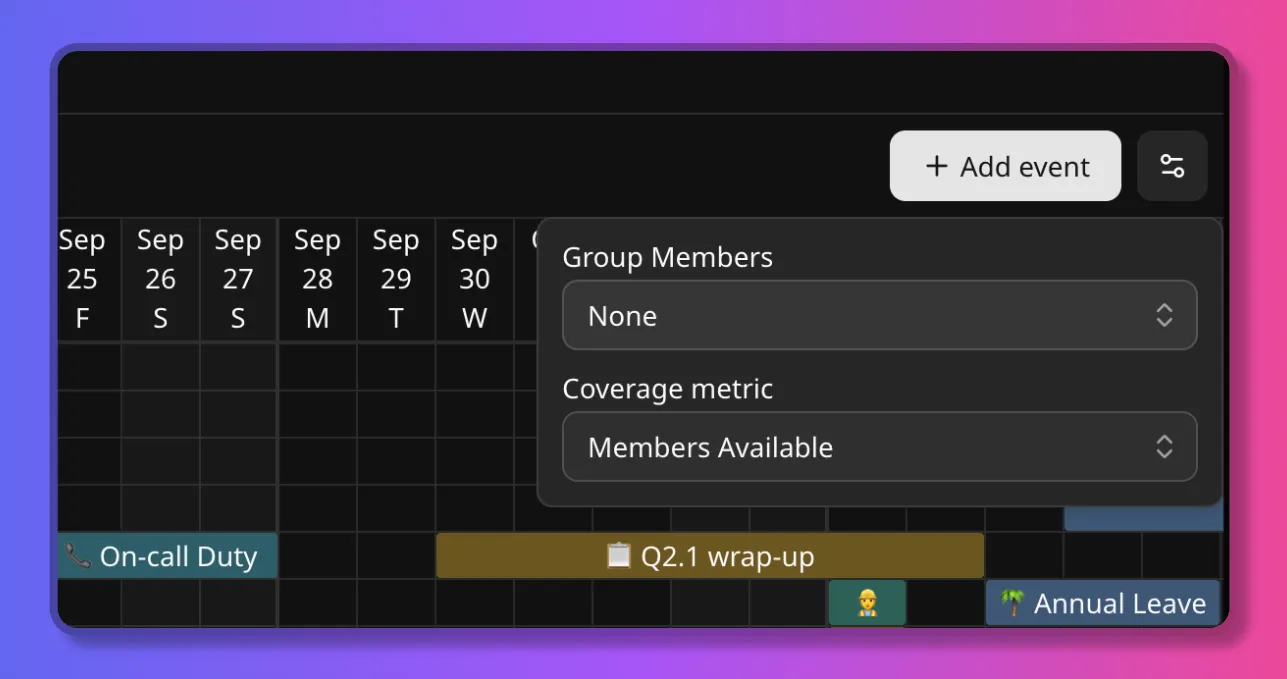Select the On-call Duty event
The image size is (1287, 679).
167,556
